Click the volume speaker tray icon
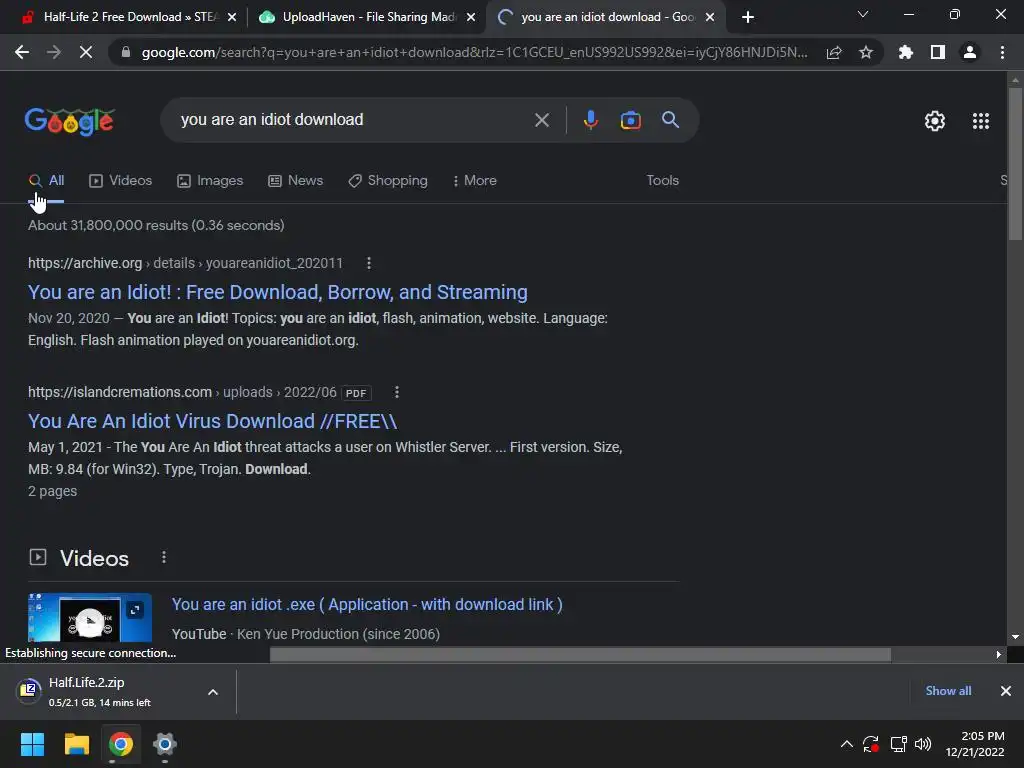 (923, 744)
